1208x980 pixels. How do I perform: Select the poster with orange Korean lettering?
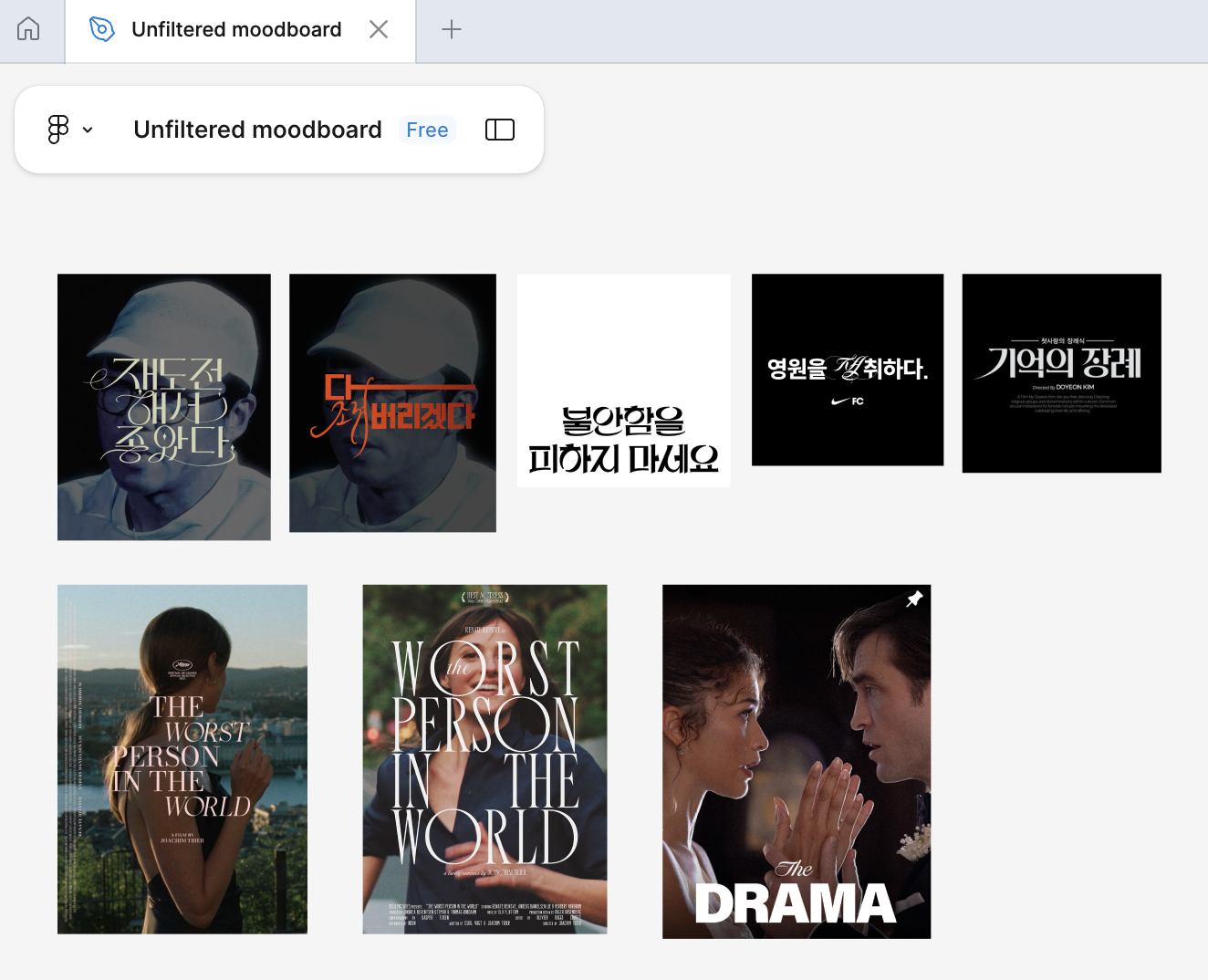click(392, 402)
